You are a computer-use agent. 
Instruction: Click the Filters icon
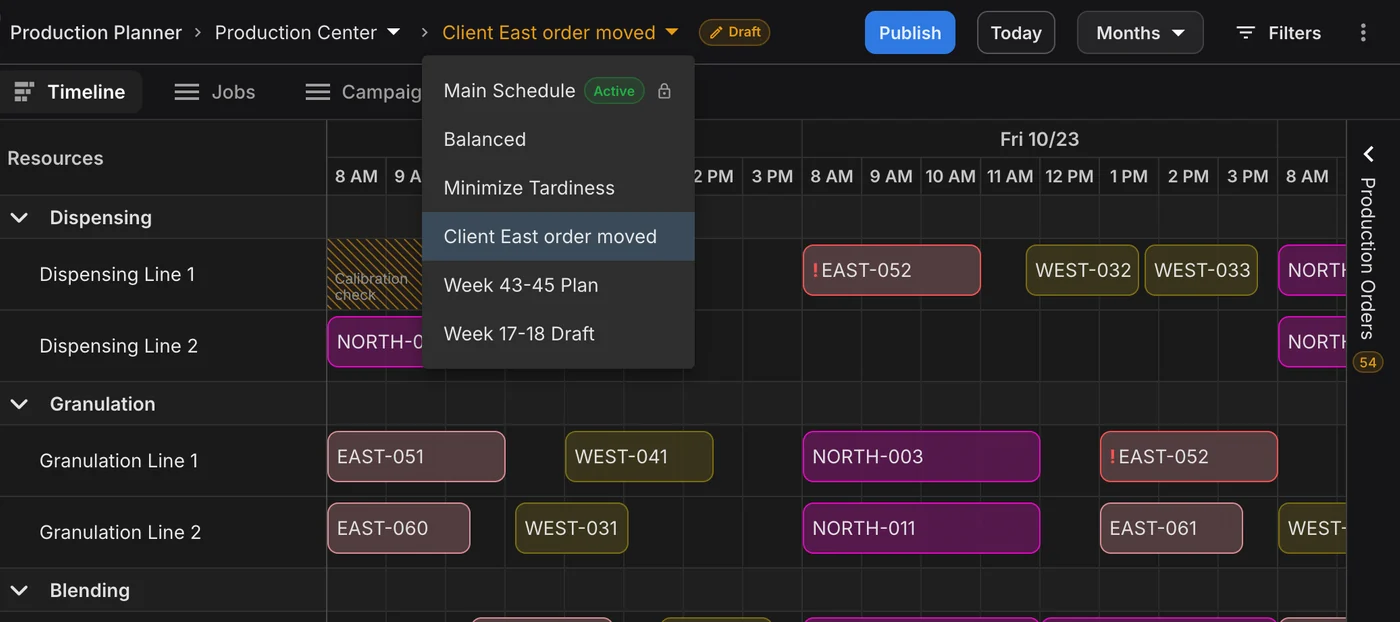(x=1245, y=33)
